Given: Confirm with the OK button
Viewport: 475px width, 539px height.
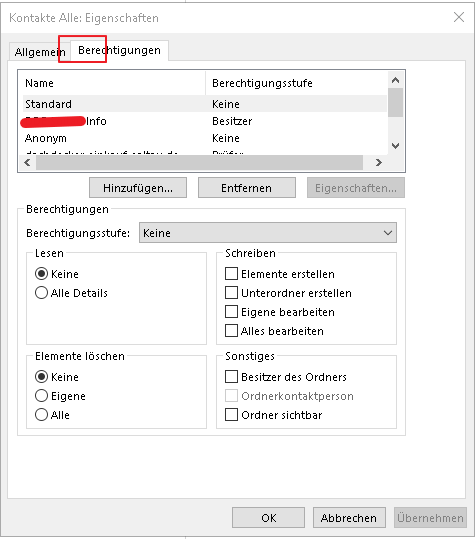Looking at the screenshot, I should 268,518.
